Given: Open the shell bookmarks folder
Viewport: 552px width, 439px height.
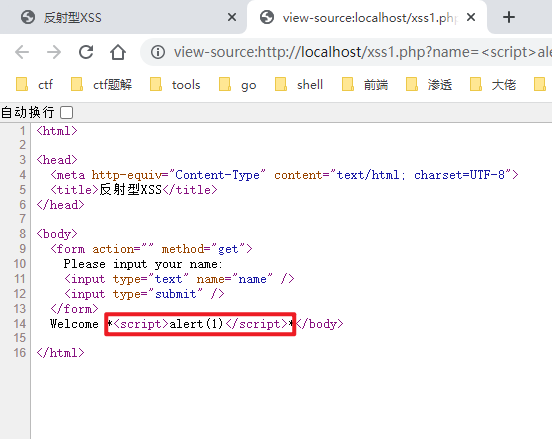Looking at the screenshot, I should pyautogui.click(x=299, y=85).
